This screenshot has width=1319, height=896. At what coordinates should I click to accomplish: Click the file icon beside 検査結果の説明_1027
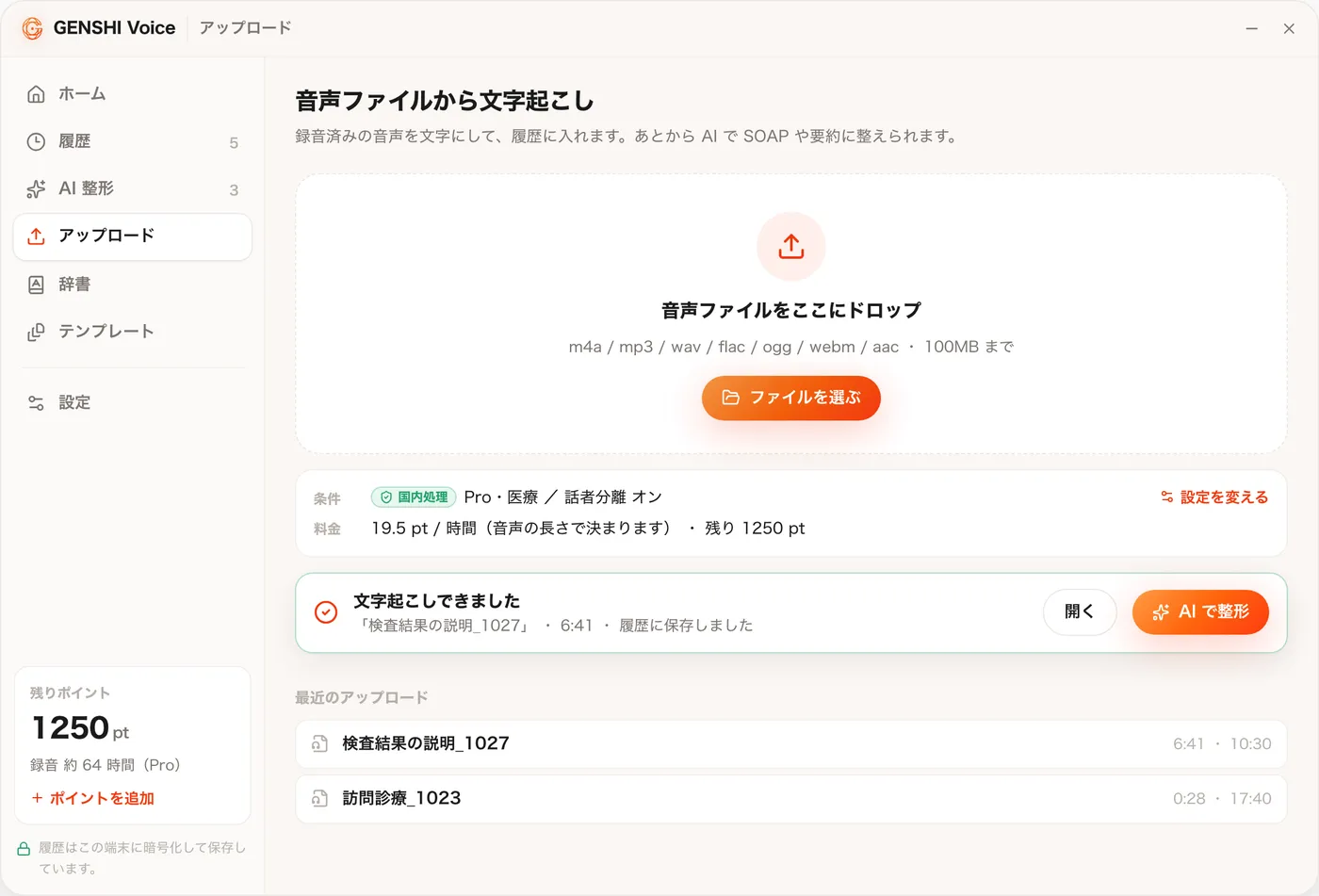pos(320,744)
